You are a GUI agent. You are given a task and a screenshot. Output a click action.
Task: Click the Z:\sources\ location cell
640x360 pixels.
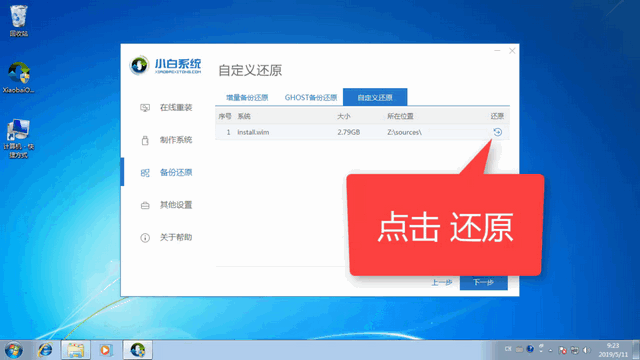pyautogui.click(x=404, y=132)
